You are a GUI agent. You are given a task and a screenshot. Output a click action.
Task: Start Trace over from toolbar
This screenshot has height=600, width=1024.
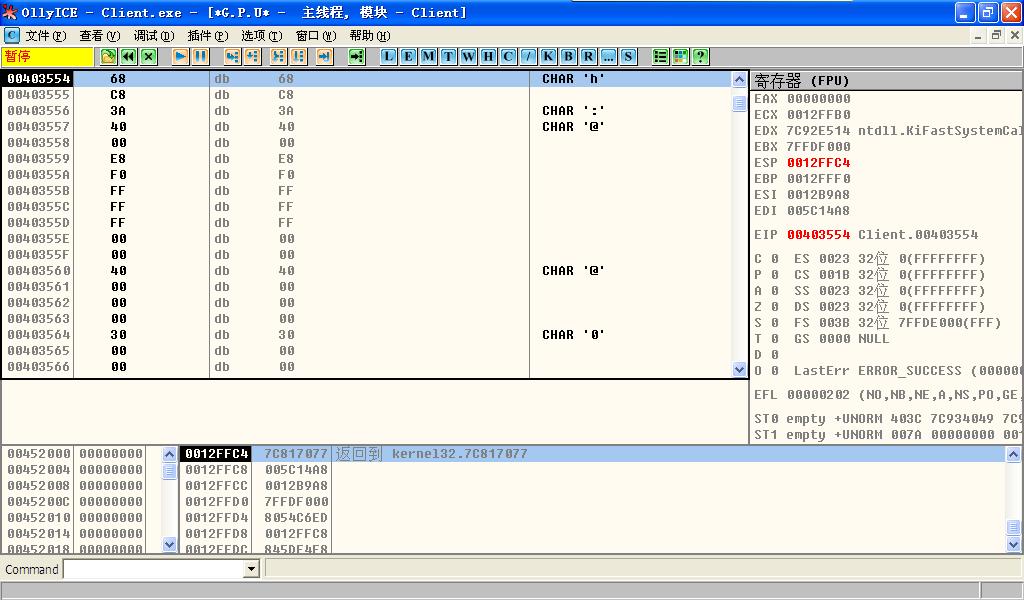coord(298,56)
